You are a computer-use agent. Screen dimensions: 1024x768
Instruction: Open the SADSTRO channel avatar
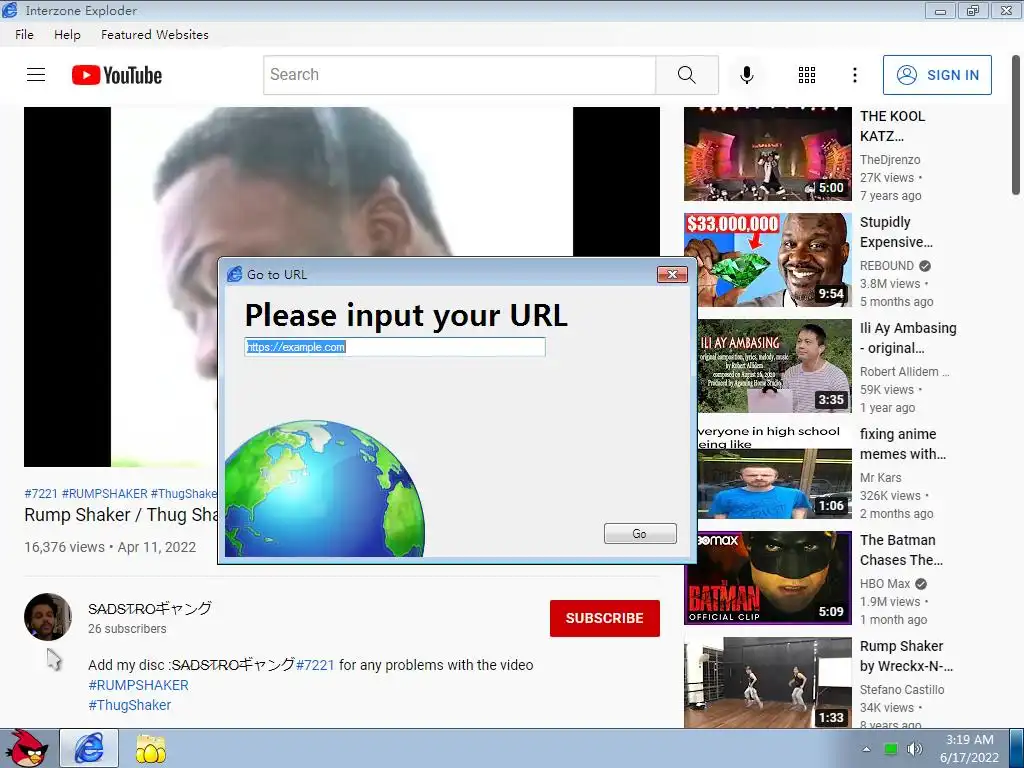tap(48, 616)
